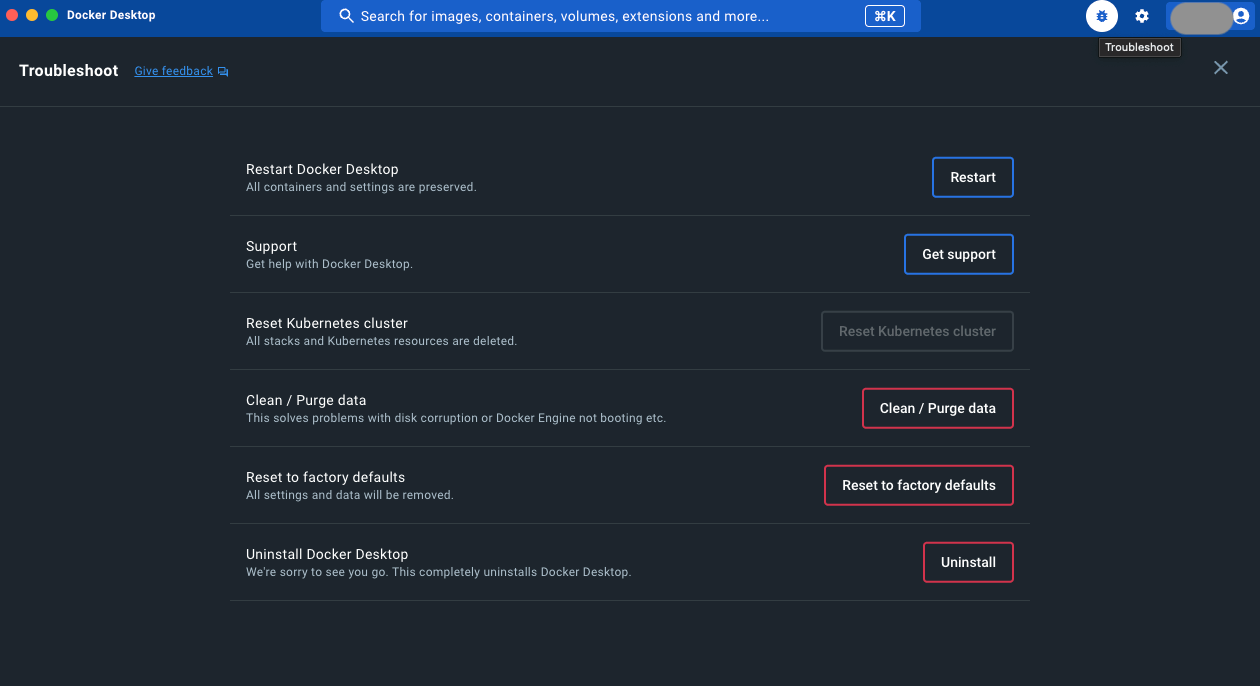Click the "Clean / Purge data" row heading
This screenshot has height=686, width=1260.
(306, 400)
